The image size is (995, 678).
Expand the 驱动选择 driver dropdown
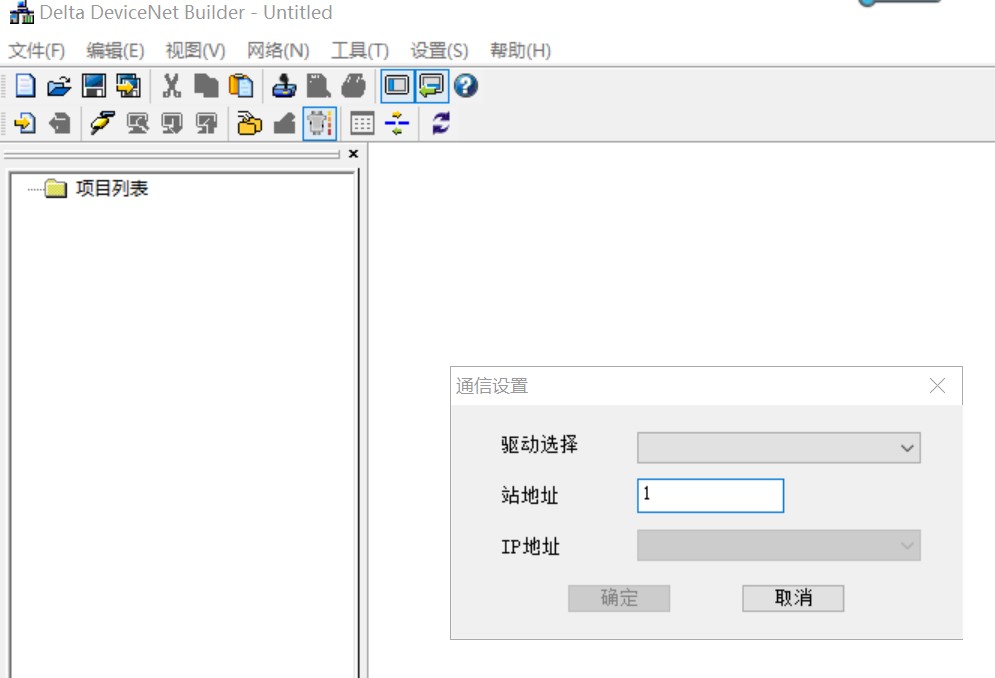(x=778, y=448)
